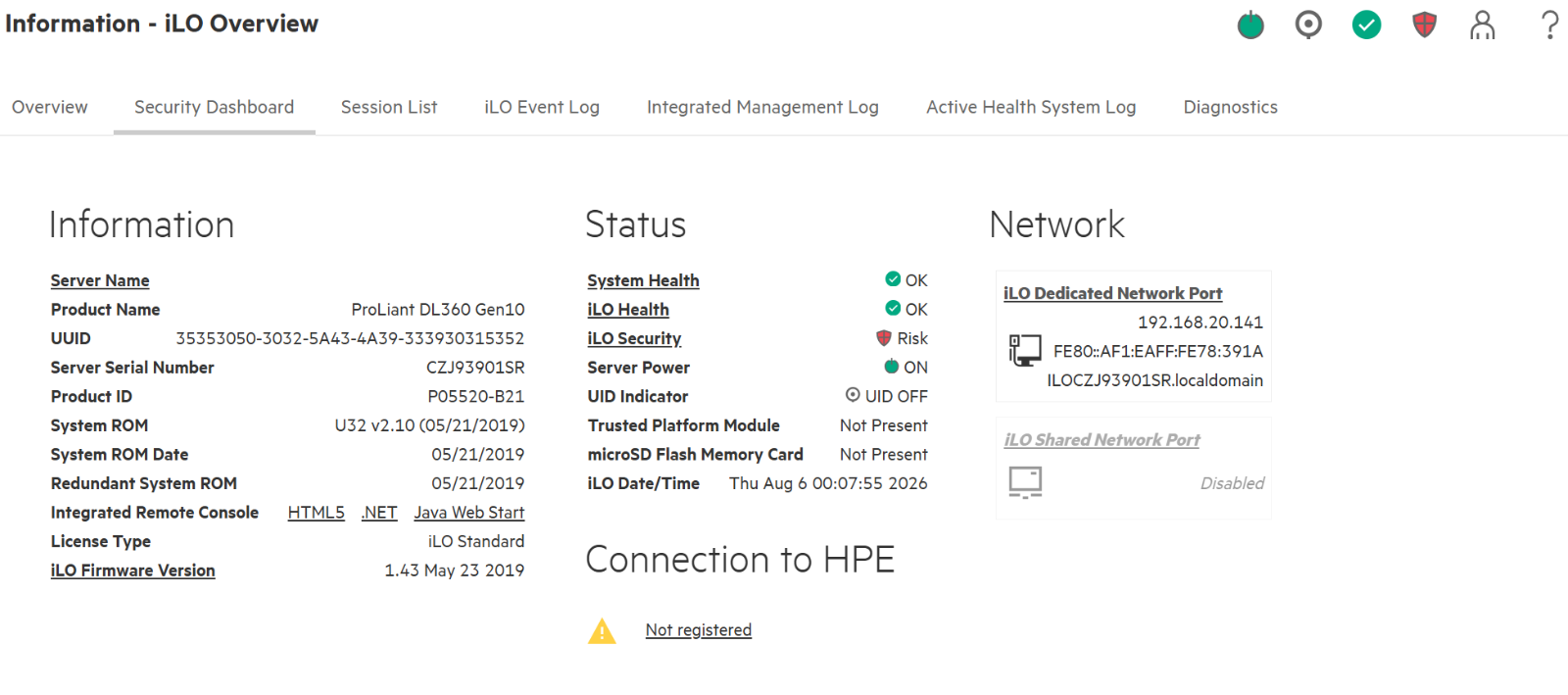The image size is (1568, 695).
Task: Open the user account icon in header
Action: pos(1482,25)
